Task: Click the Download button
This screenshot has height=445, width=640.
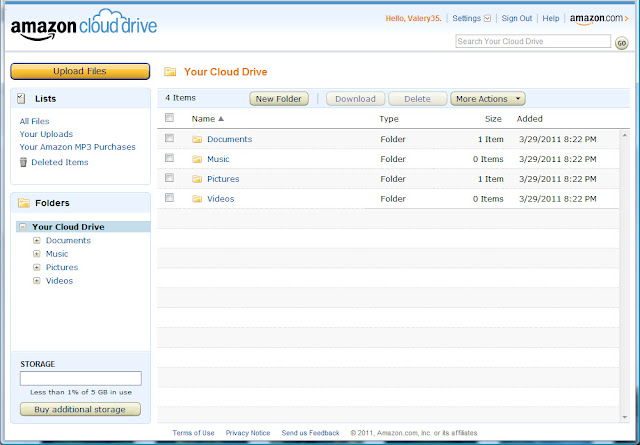Action: tap(356, 99)
